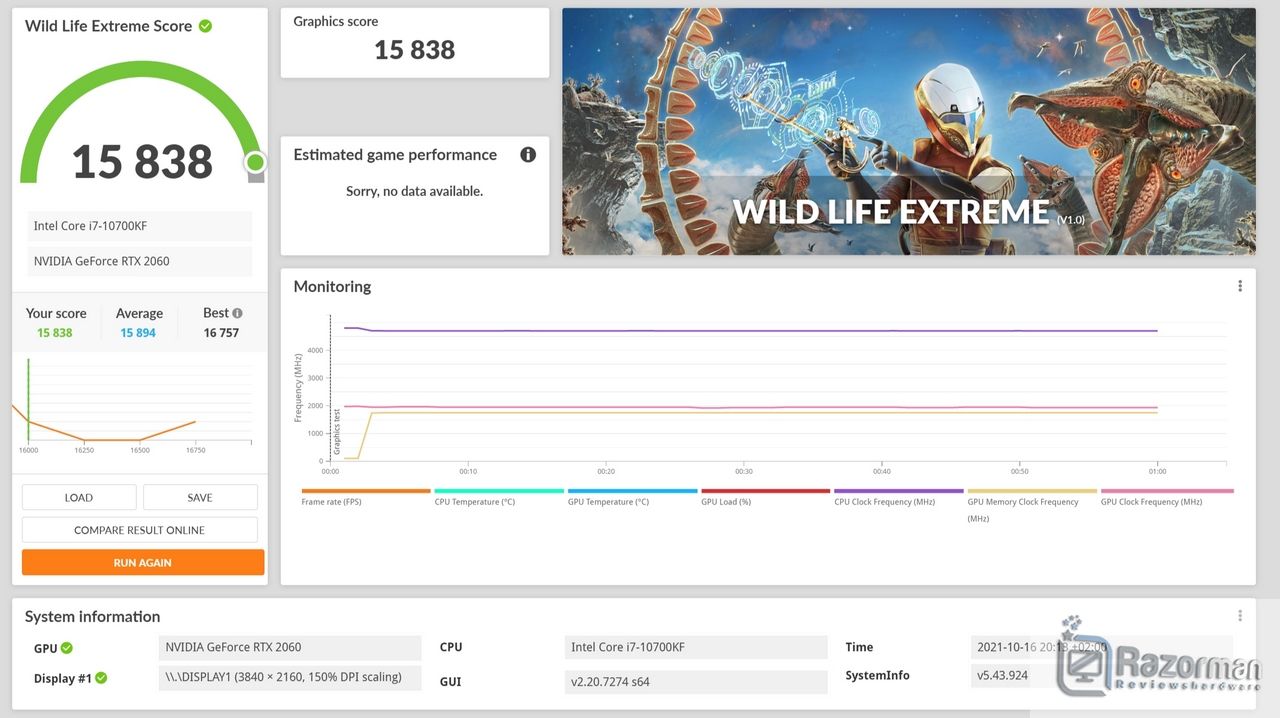This screenshot has height=718, width=1280.
Task: Click the green check icon beside Display #1
Action: [101, 678]
